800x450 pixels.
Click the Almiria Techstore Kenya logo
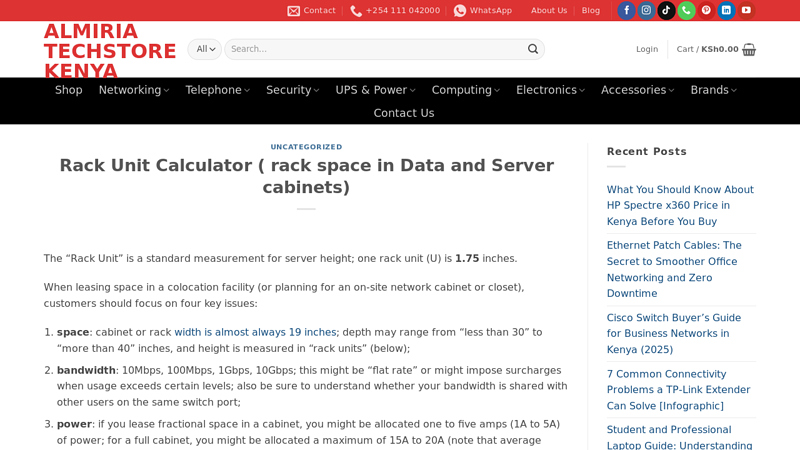pyautogui.click(x=110, y=51)
